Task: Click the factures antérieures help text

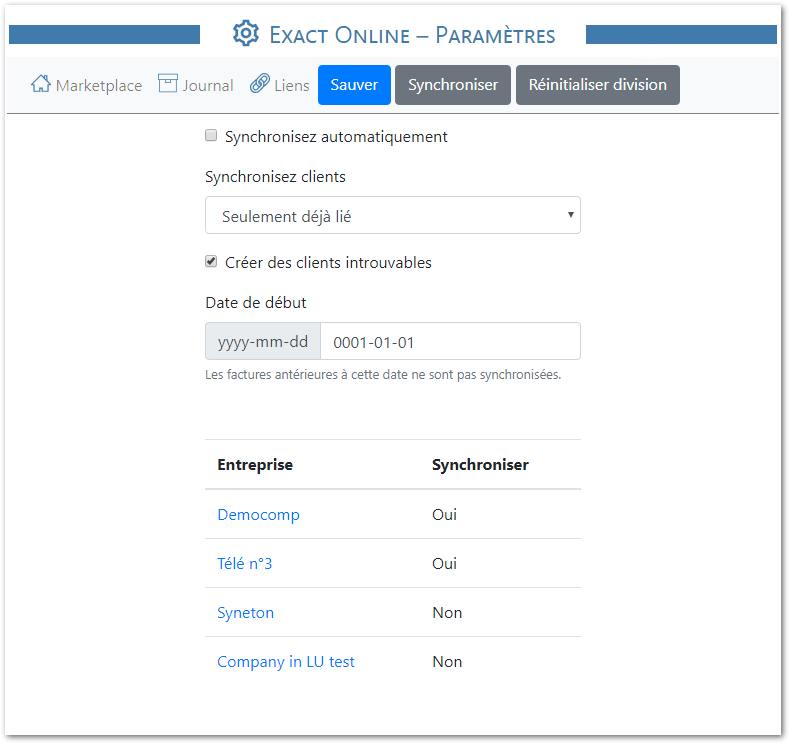Action: click(x=383, y=375)
